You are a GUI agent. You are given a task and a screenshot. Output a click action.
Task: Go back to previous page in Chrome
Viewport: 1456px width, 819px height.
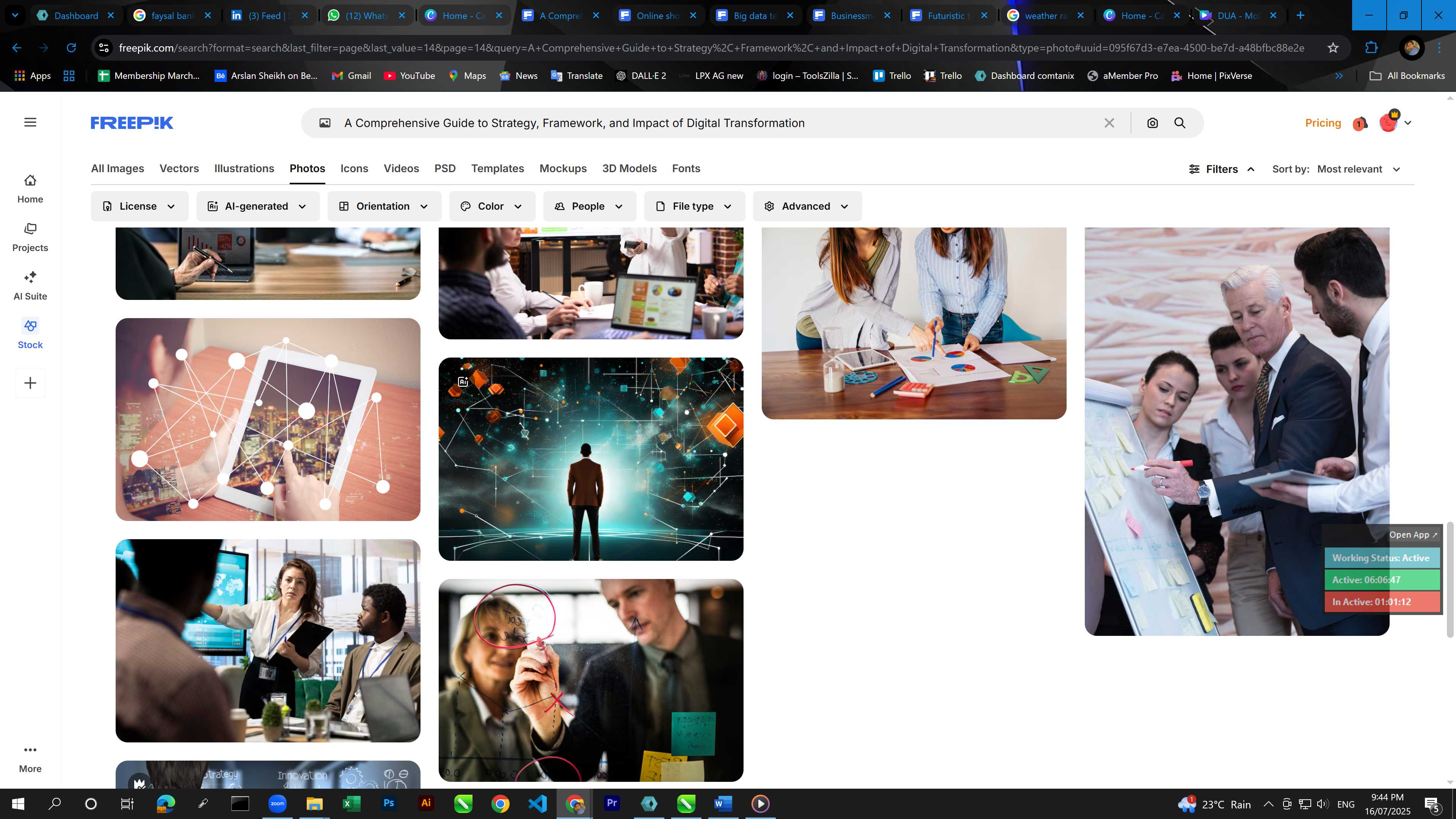tap(17, 47)
